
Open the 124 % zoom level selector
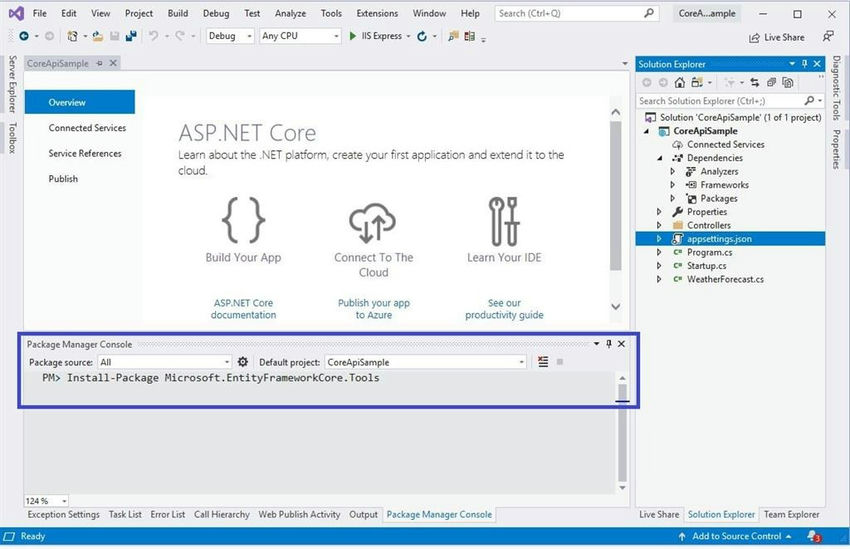click(47, 501)
